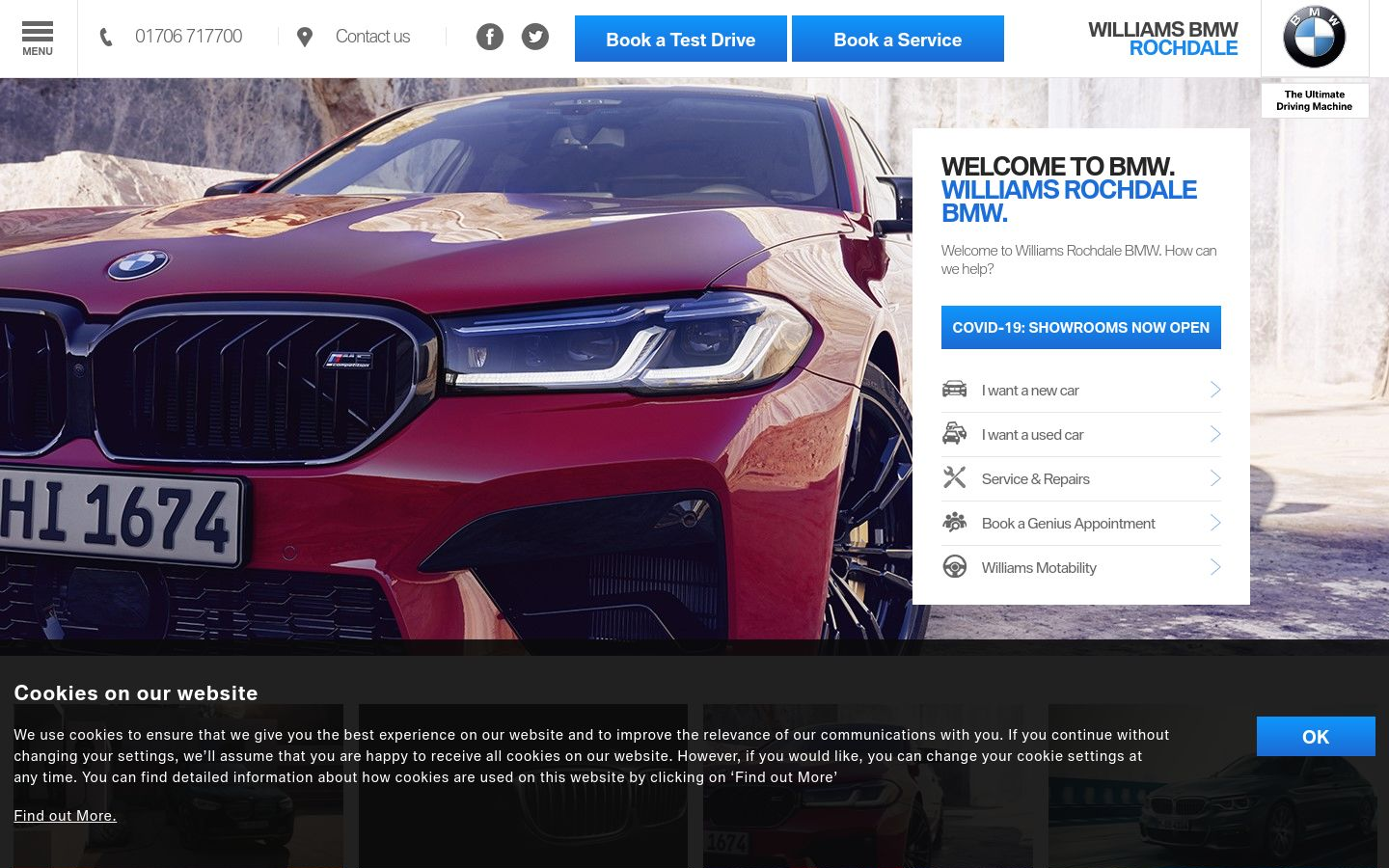1389x868 pixels.
Task: Open the hamburger MENU icon
Action: [x=38, y=39]
